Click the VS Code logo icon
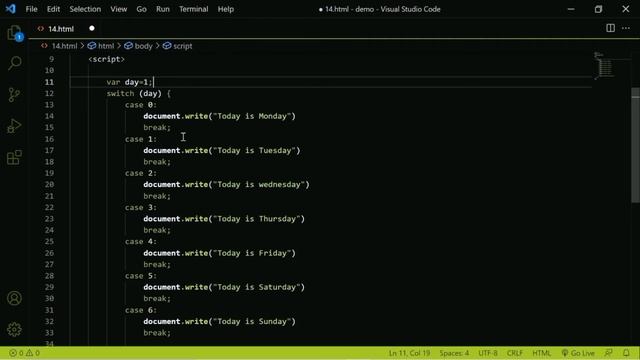This screenshot has height=360, width=640. point(11,9)
